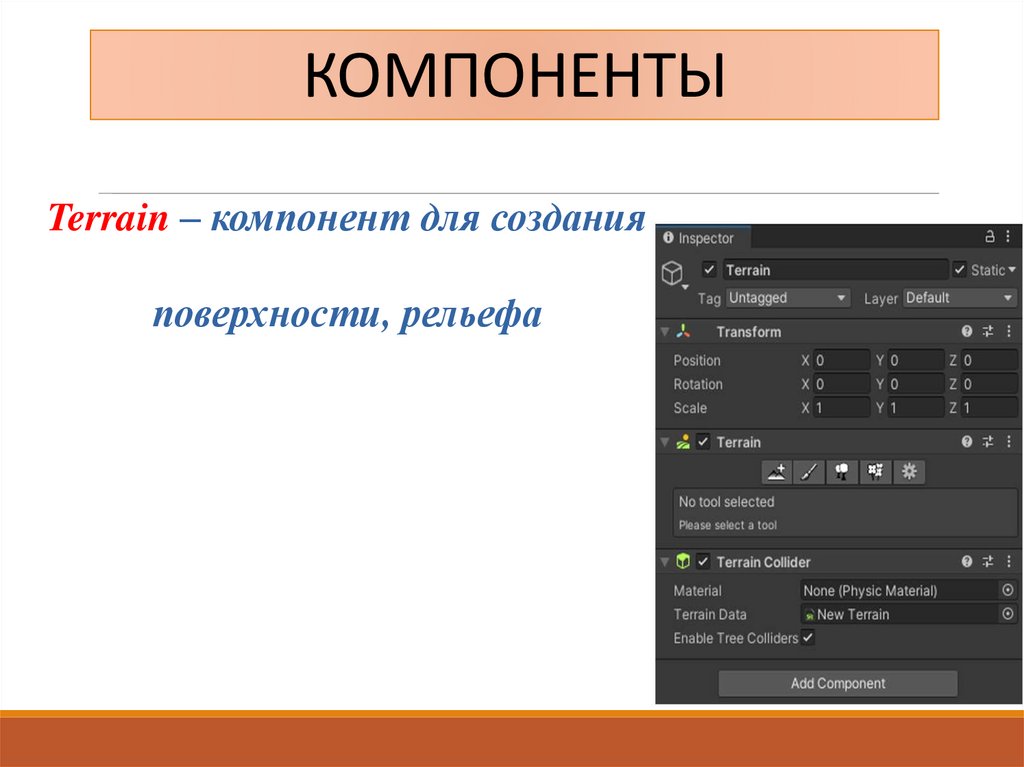Open Terrain Data object picker circle

(x=1008, y=613)
